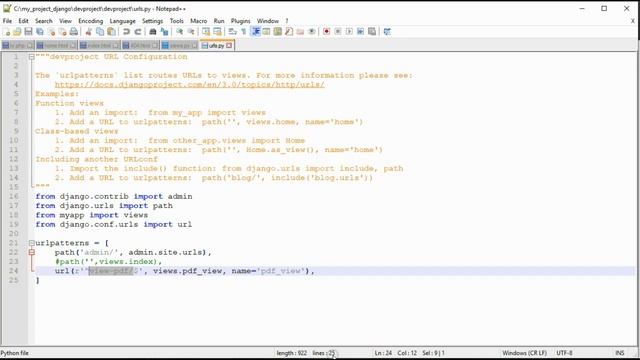Open the Run menu
The width and height of the screenshot is (640, 360).
(219, 21)
